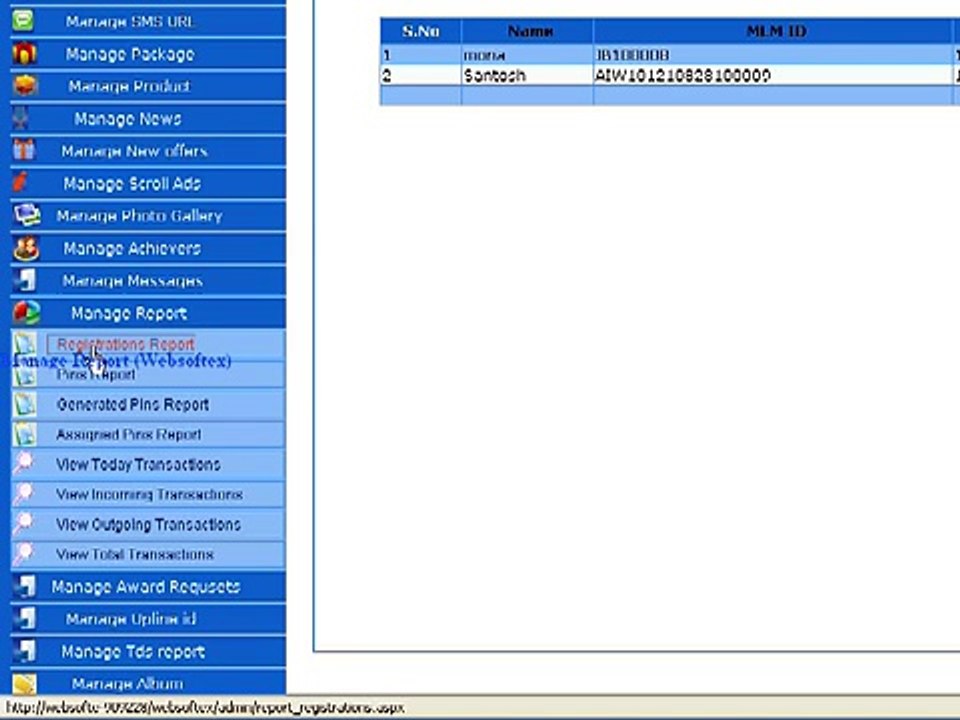The height and width of the screenshot is (720, 960).
Task: Click the MLM ID column header
Action: pos(773,31)
